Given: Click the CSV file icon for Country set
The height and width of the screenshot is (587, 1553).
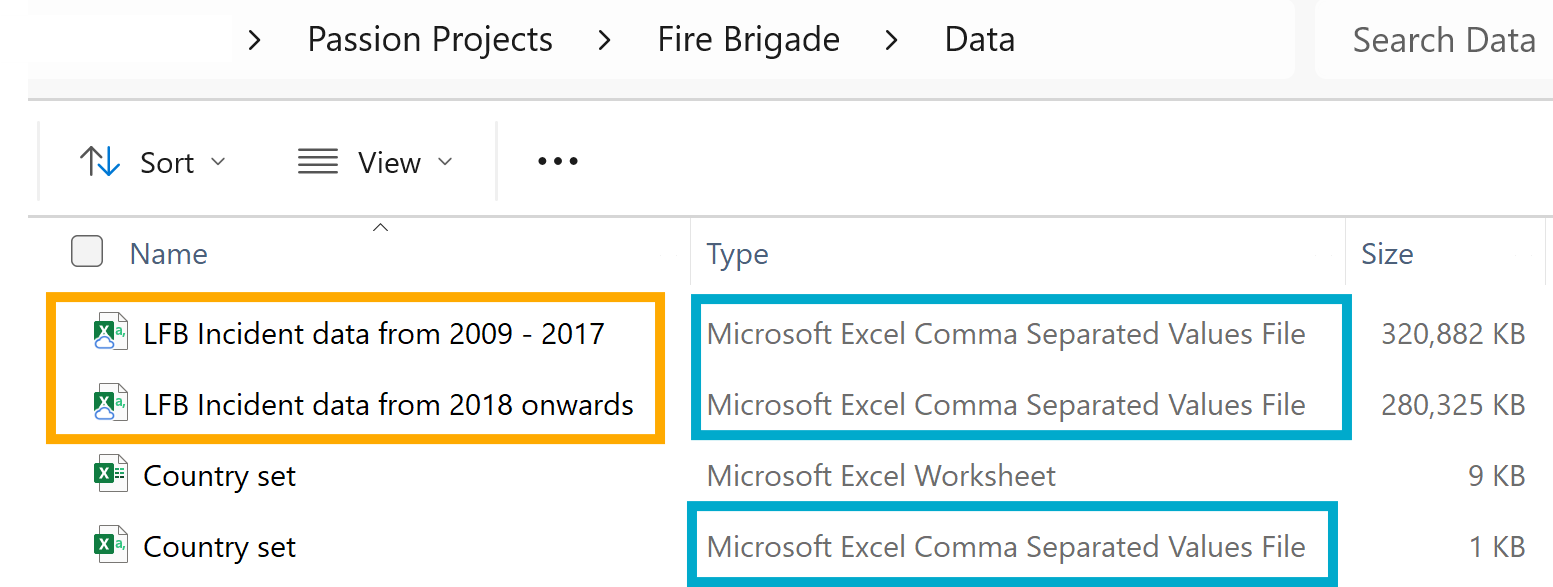Looking at the screenshot, I should click(x=111, y=547).
